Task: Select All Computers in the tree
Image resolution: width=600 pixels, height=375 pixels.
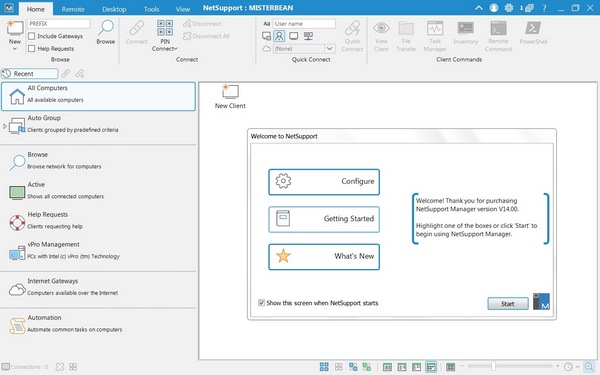Action: point(98,96)
